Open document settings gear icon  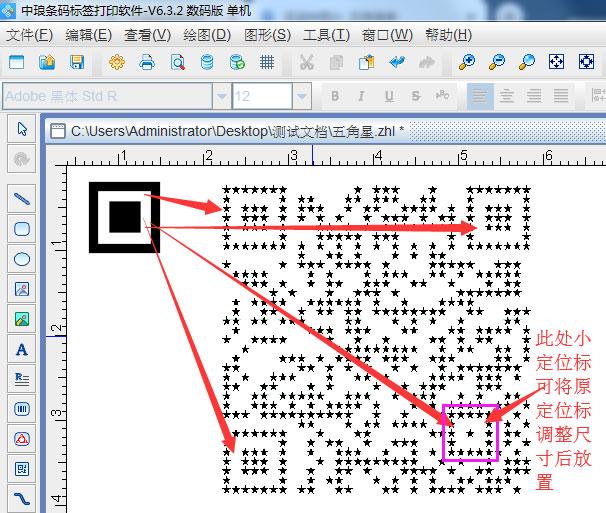(x=117, y=62)
